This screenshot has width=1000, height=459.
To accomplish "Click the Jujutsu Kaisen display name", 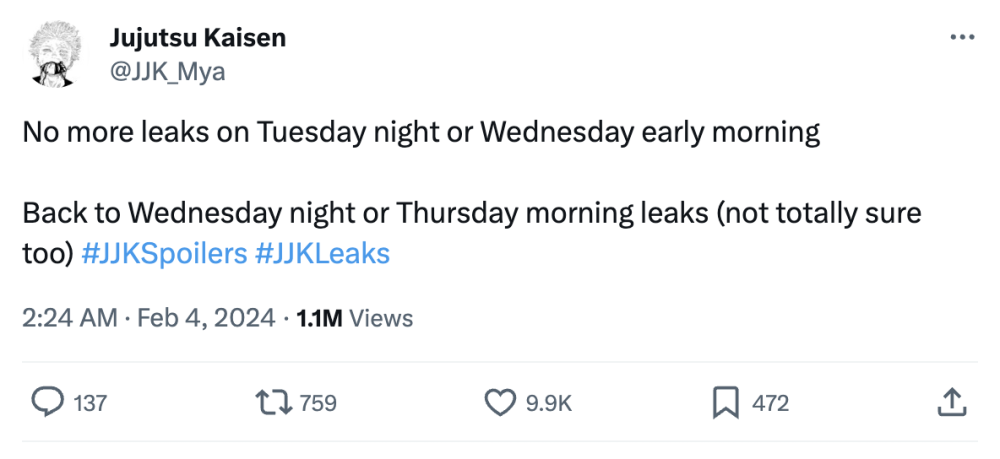I will [197, 38].
